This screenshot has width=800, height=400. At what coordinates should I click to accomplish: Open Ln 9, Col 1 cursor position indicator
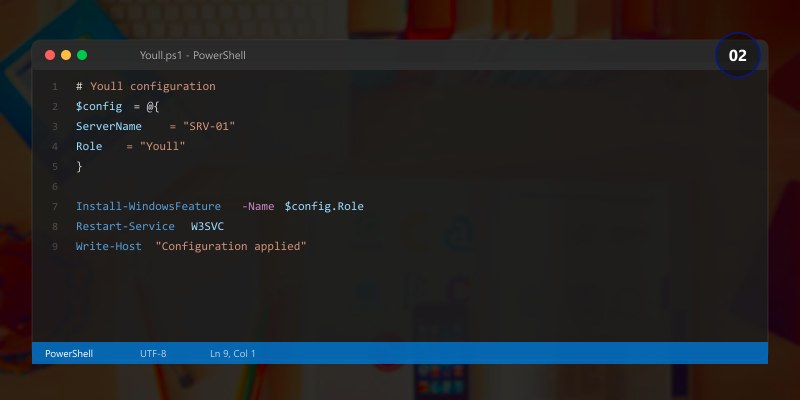233,353
